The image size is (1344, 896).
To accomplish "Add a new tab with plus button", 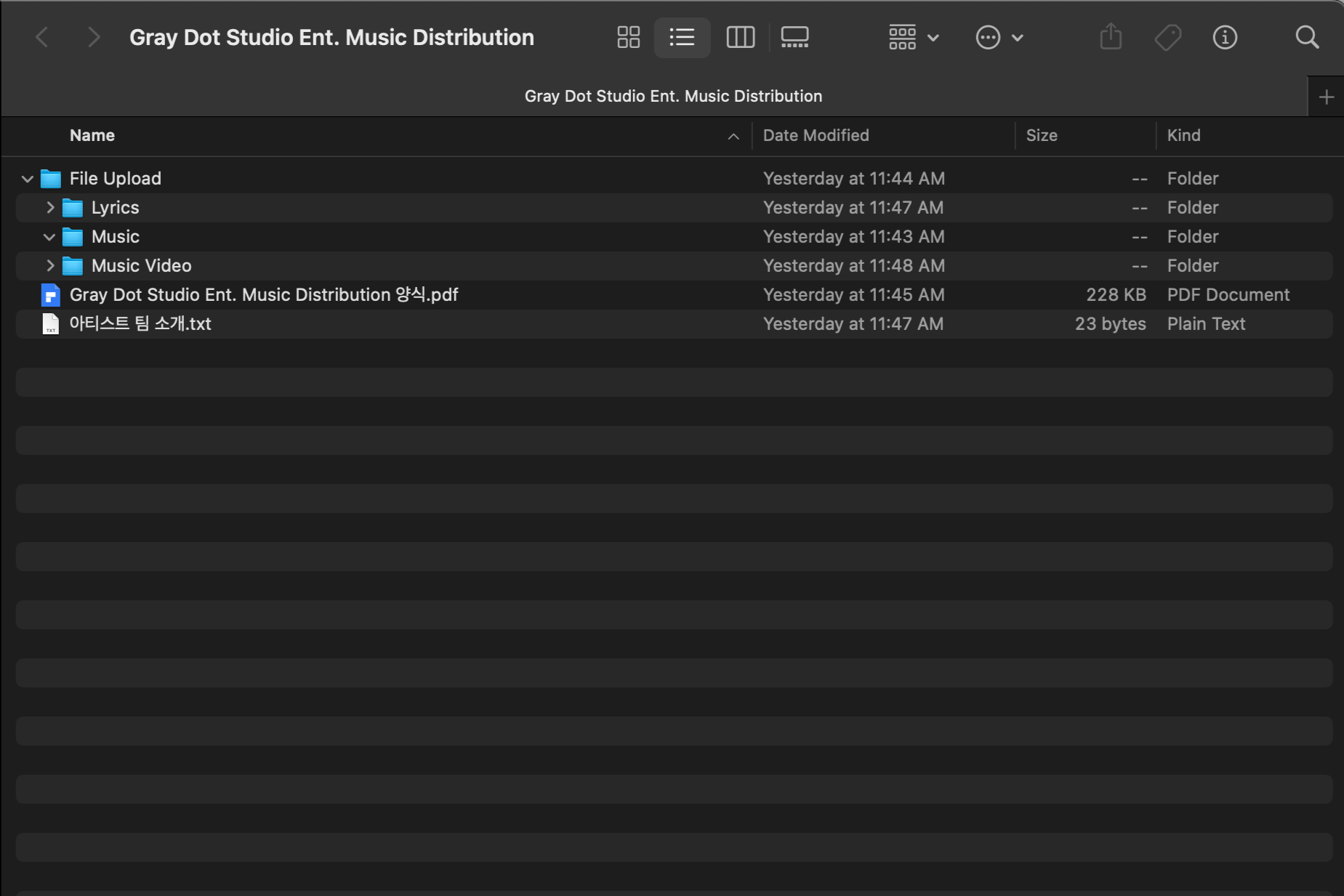I will 1326,97.
